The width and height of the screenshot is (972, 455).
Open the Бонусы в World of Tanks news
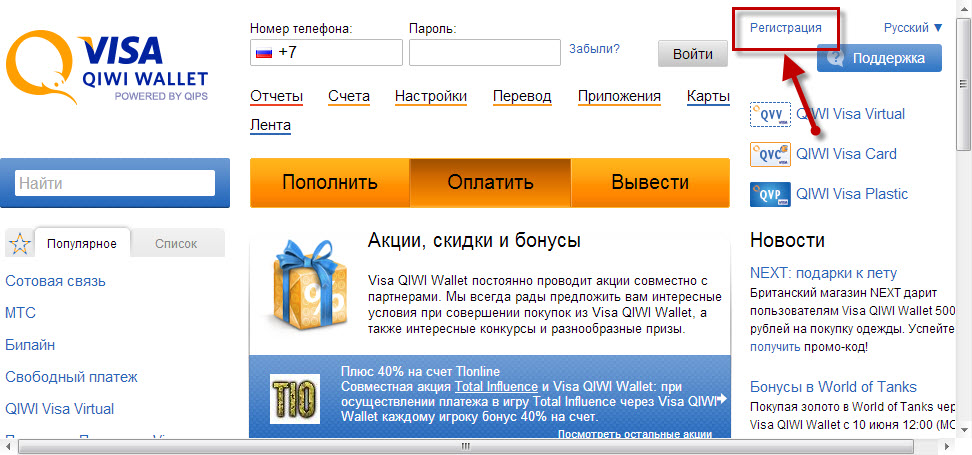click(833, 387)
